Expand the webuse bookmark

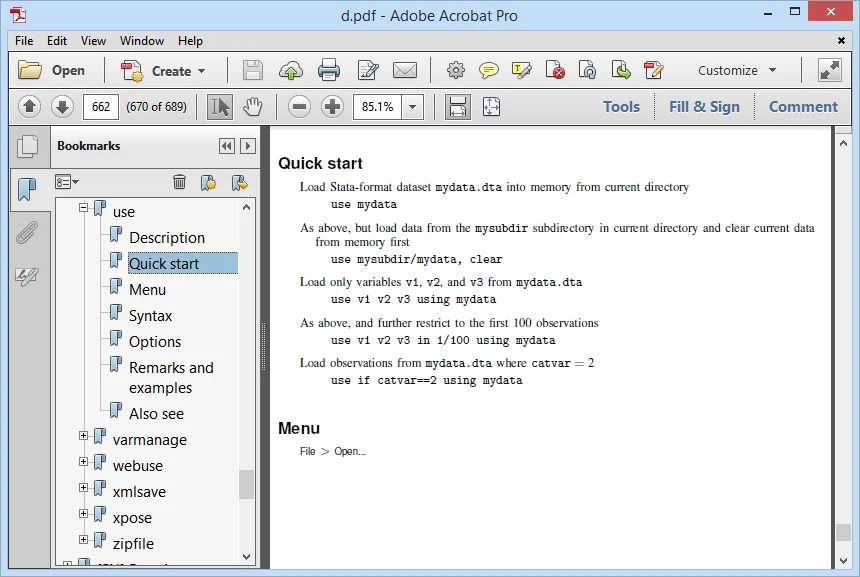pos(83,461)
